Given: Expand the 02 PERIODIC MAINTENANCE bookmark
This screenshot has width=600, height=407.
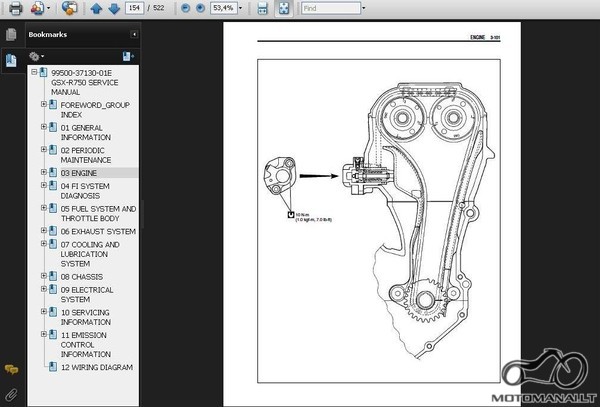Looking at the screenshot, I should click(x=44, y=149).
